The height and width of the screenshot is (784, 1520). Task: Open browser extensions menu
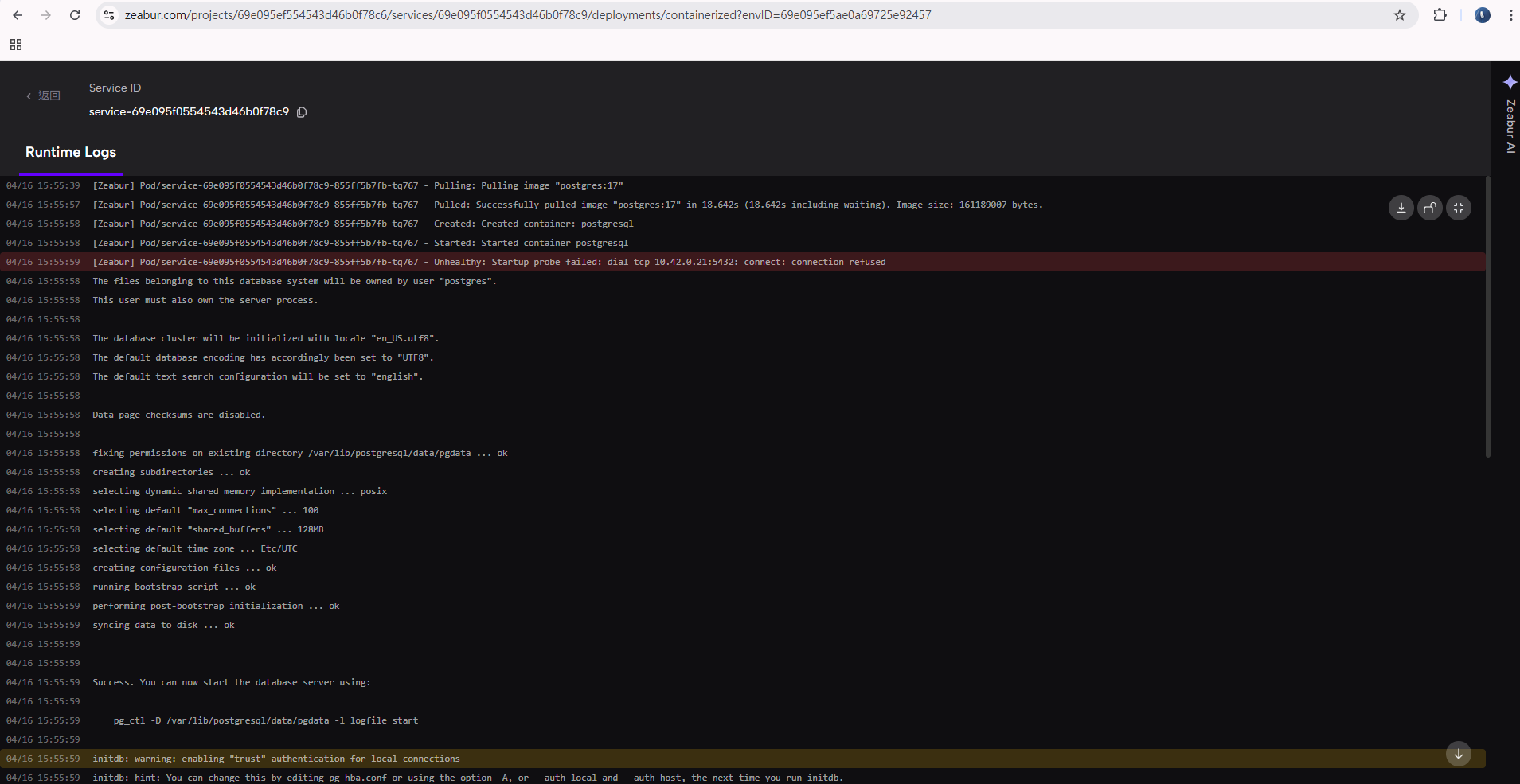[x=1440, y=15]
